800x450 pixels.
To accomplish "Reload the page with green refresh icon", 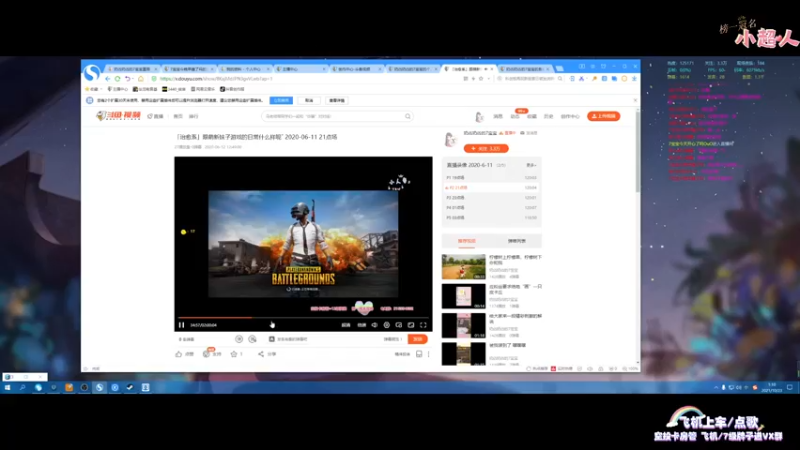I will pyautogui.click(x=117, y=79).
